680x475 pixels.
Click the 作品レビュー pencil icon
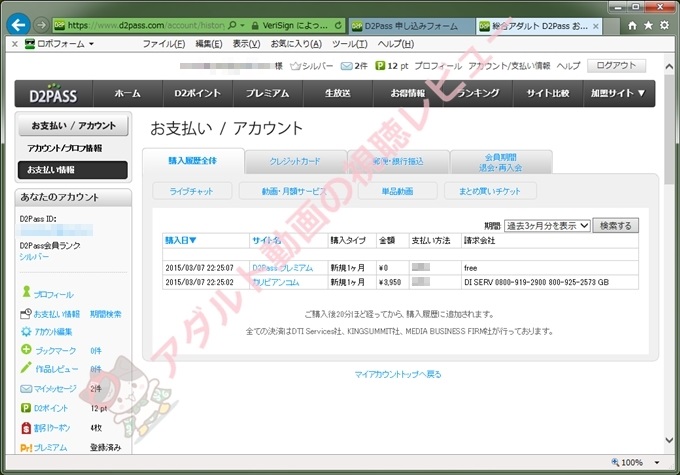click(26, 367)
